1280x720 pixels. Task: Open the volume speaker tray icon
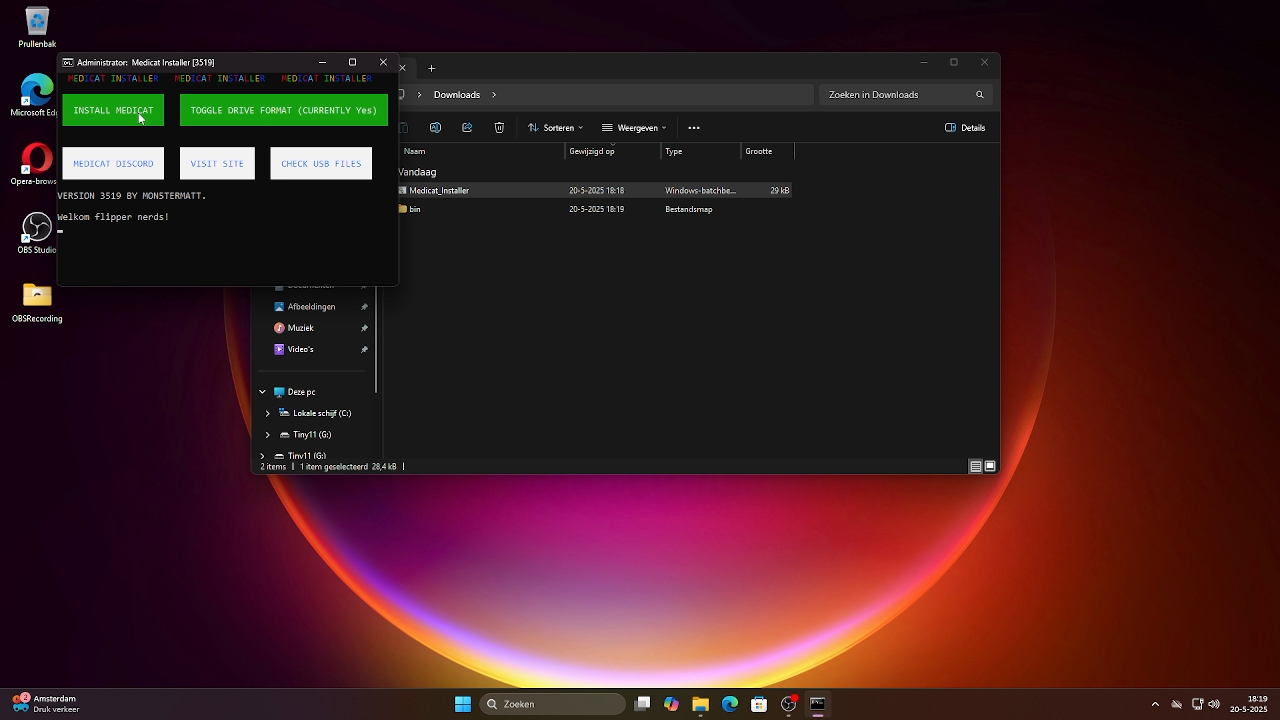(x=1214, y=704)
